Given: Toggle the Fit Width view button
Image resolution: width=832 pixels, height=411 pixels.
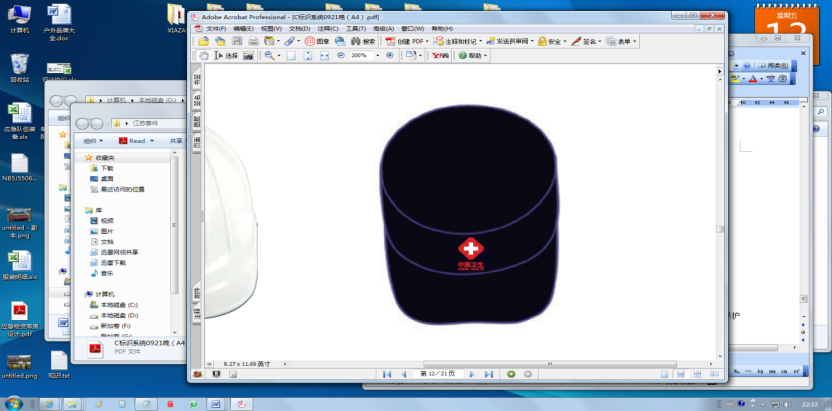Looking at the screenshot, I should point(324,56).
